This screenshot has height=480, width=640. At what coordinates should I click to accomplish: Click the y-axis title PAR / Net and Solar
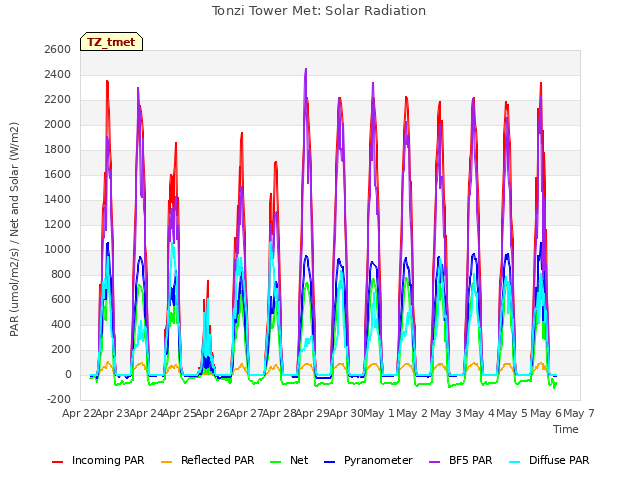14,229
